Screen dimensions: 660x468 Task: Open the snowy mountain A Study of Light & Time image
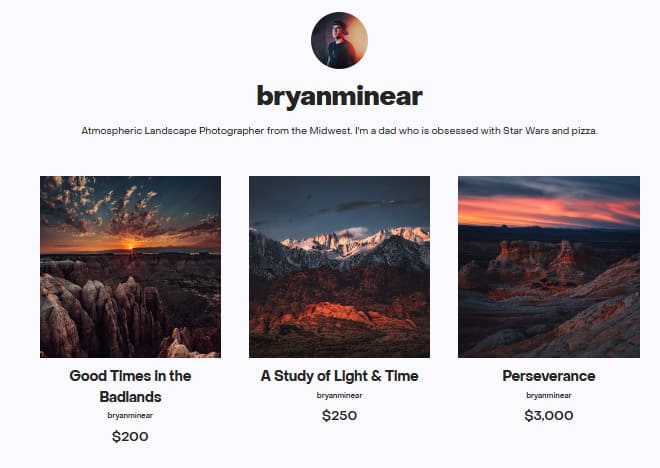click(x=340, y=267)
